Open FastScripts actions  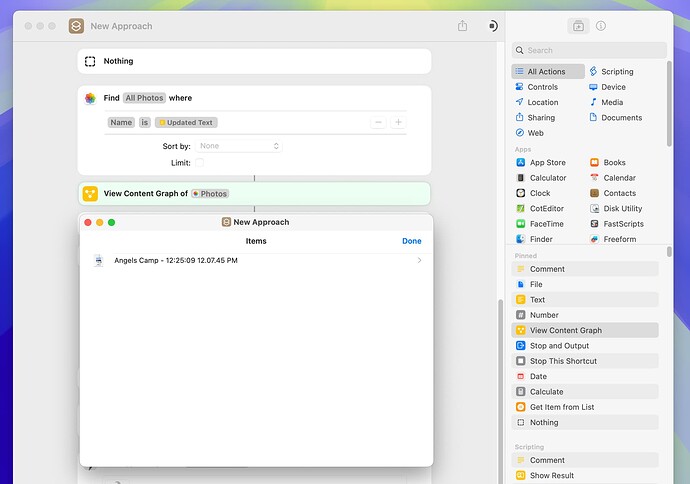coord(617,224)
